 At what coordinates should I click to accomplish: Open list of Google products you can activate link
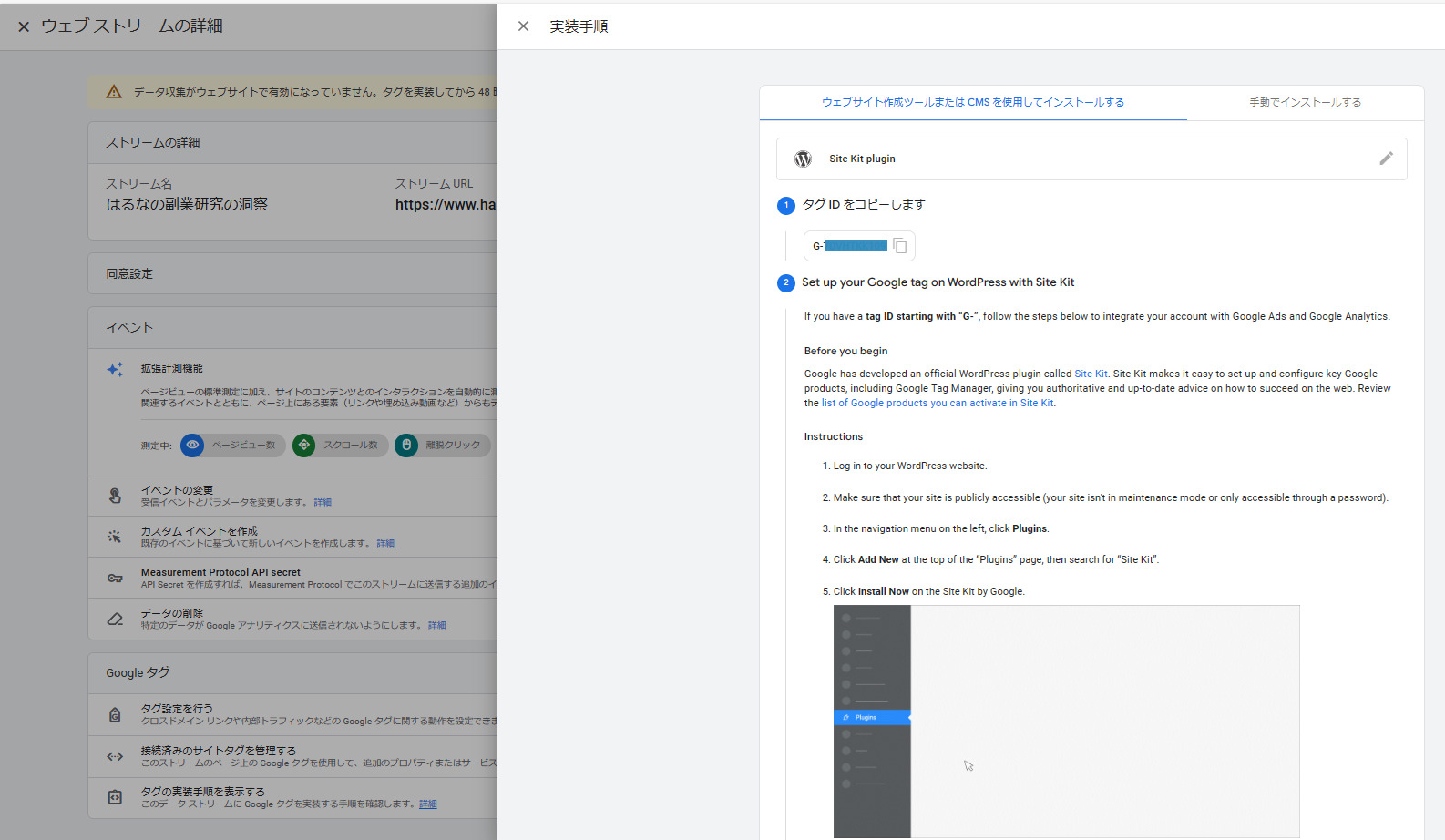(x=938, y=403)
